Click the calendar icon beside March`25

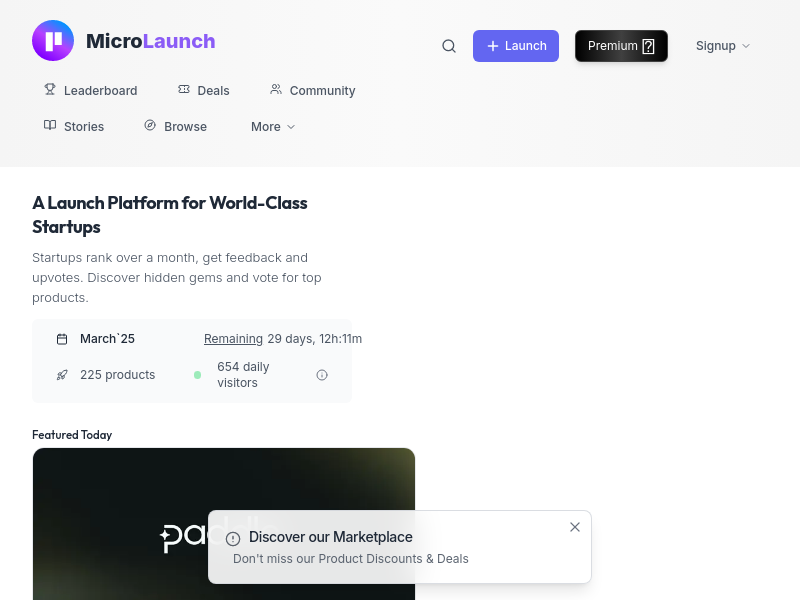(62, 339)
